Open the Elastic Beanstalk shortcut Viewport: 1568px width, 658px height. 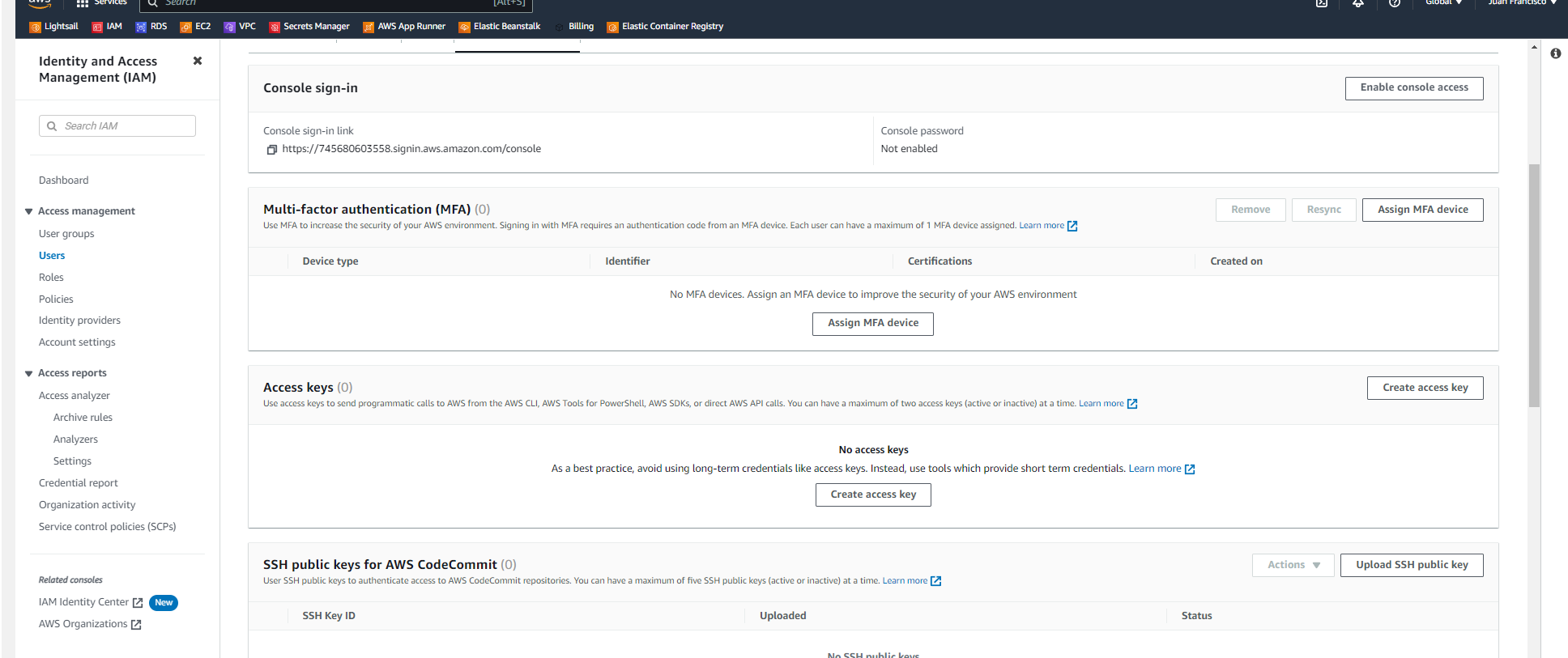click(500, 27)
